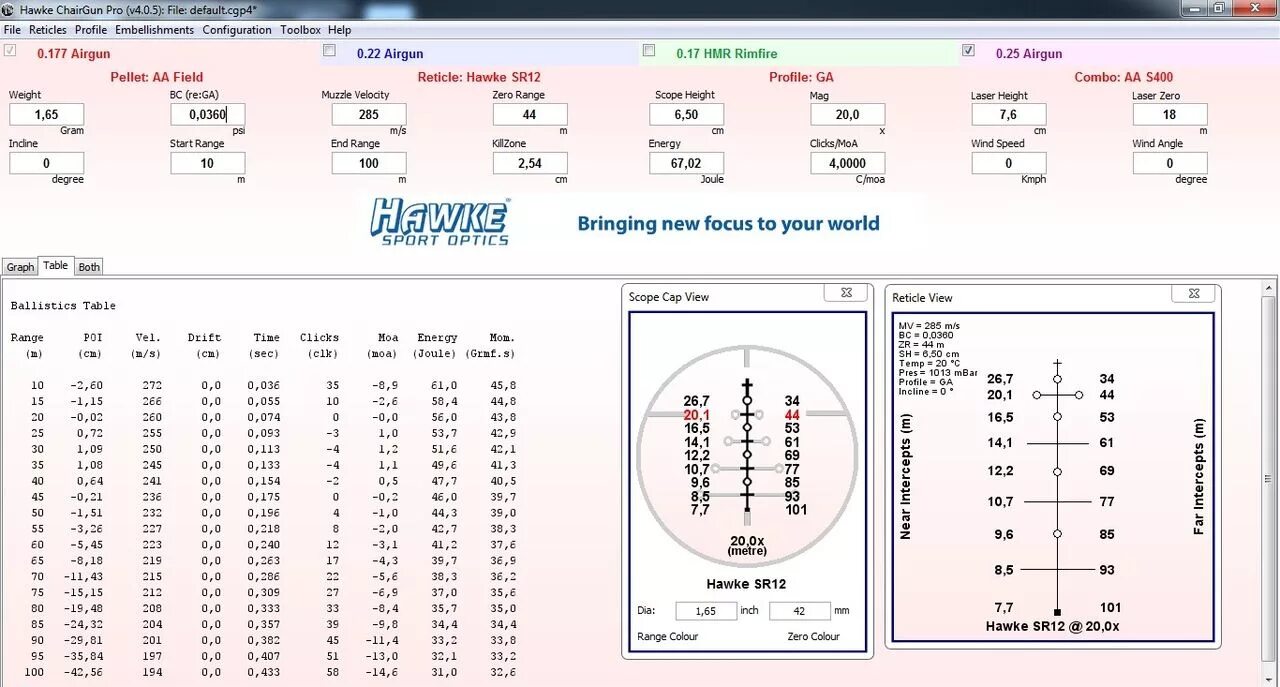Open the Configuration menu
This screenshot has height=687, width=1280.
click(237, 30)
